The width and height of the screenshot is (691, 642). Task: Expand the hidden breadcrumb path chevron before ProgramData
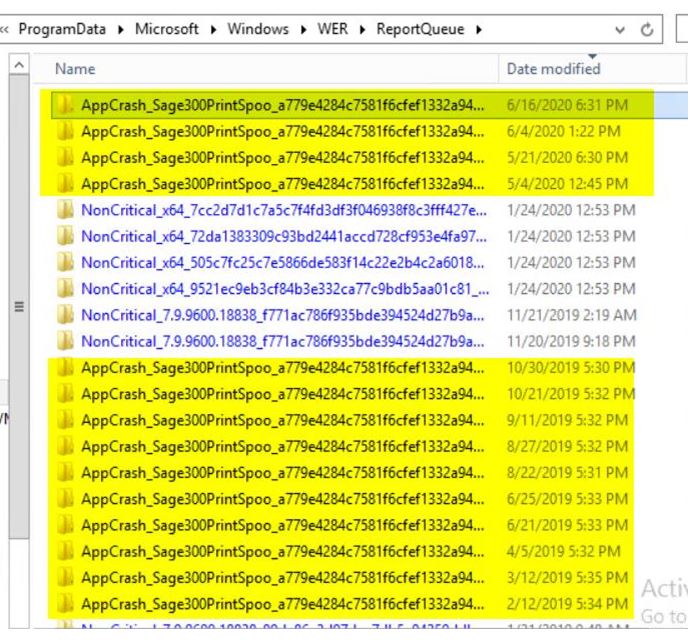4,30
